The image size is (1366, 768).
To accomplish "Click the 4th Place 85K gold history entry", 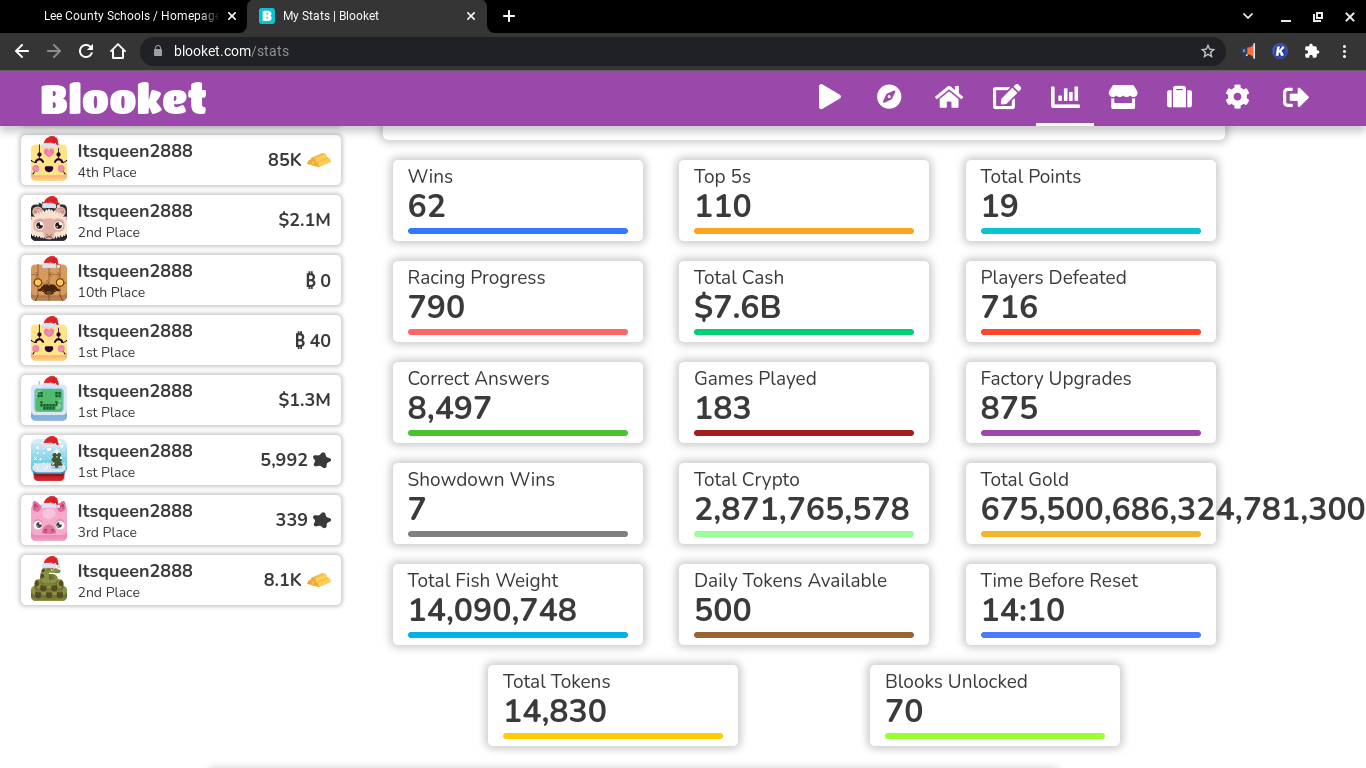I will tap(181, 160).
